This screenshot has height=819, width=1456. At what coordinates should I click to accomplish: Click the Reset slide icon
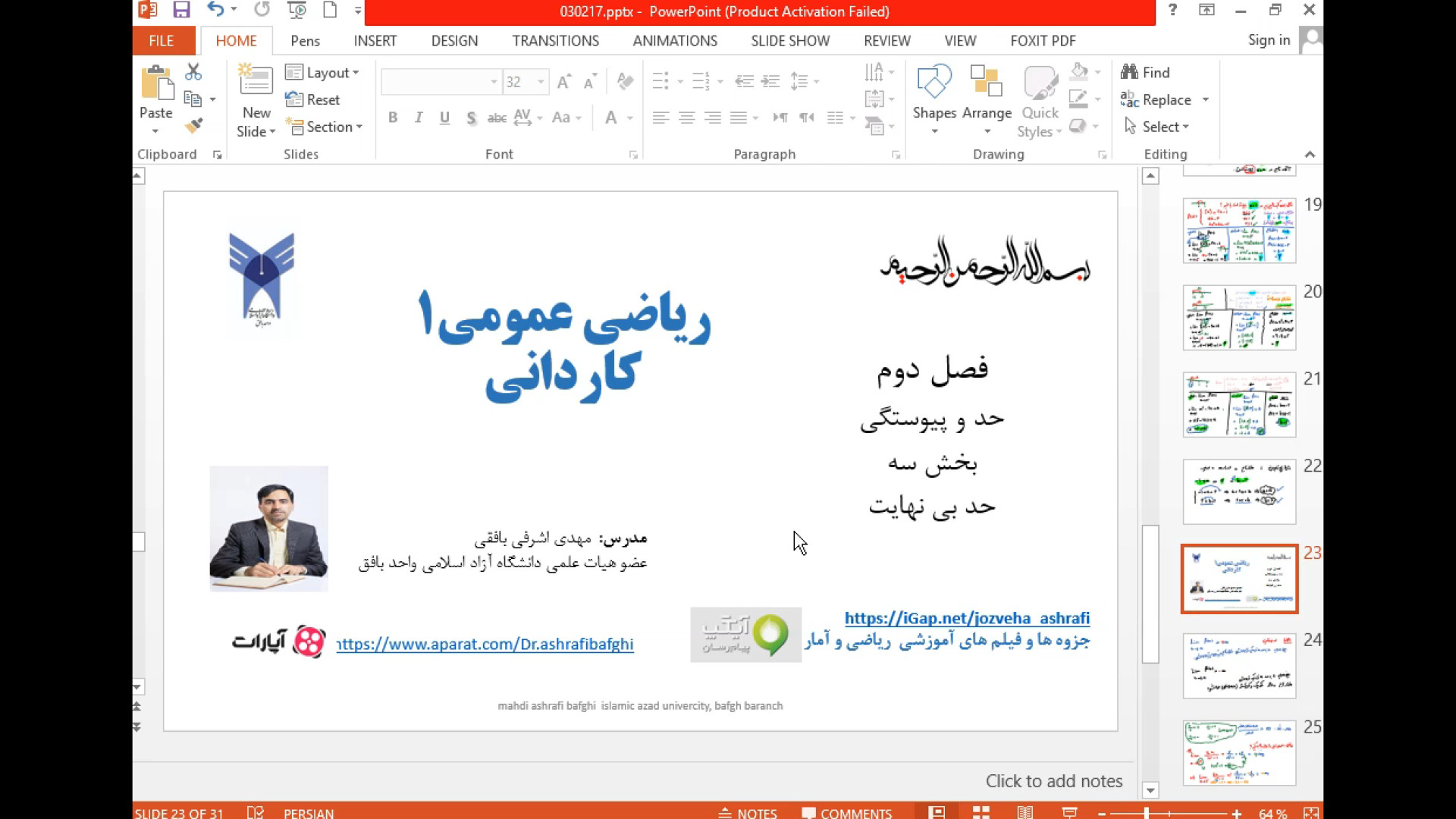tap(294, 99)
